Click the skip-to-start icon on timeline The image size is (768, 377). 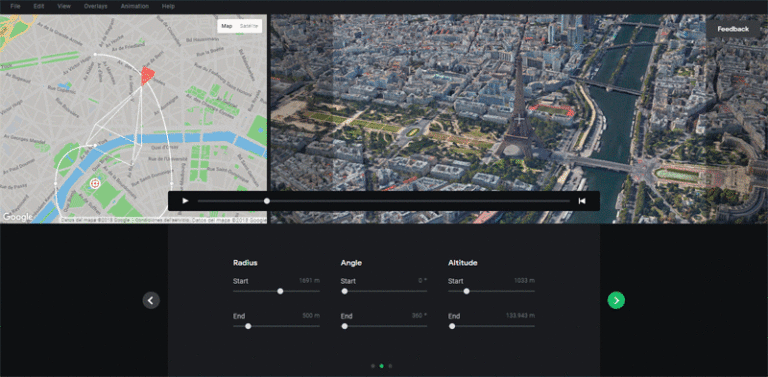582,201
